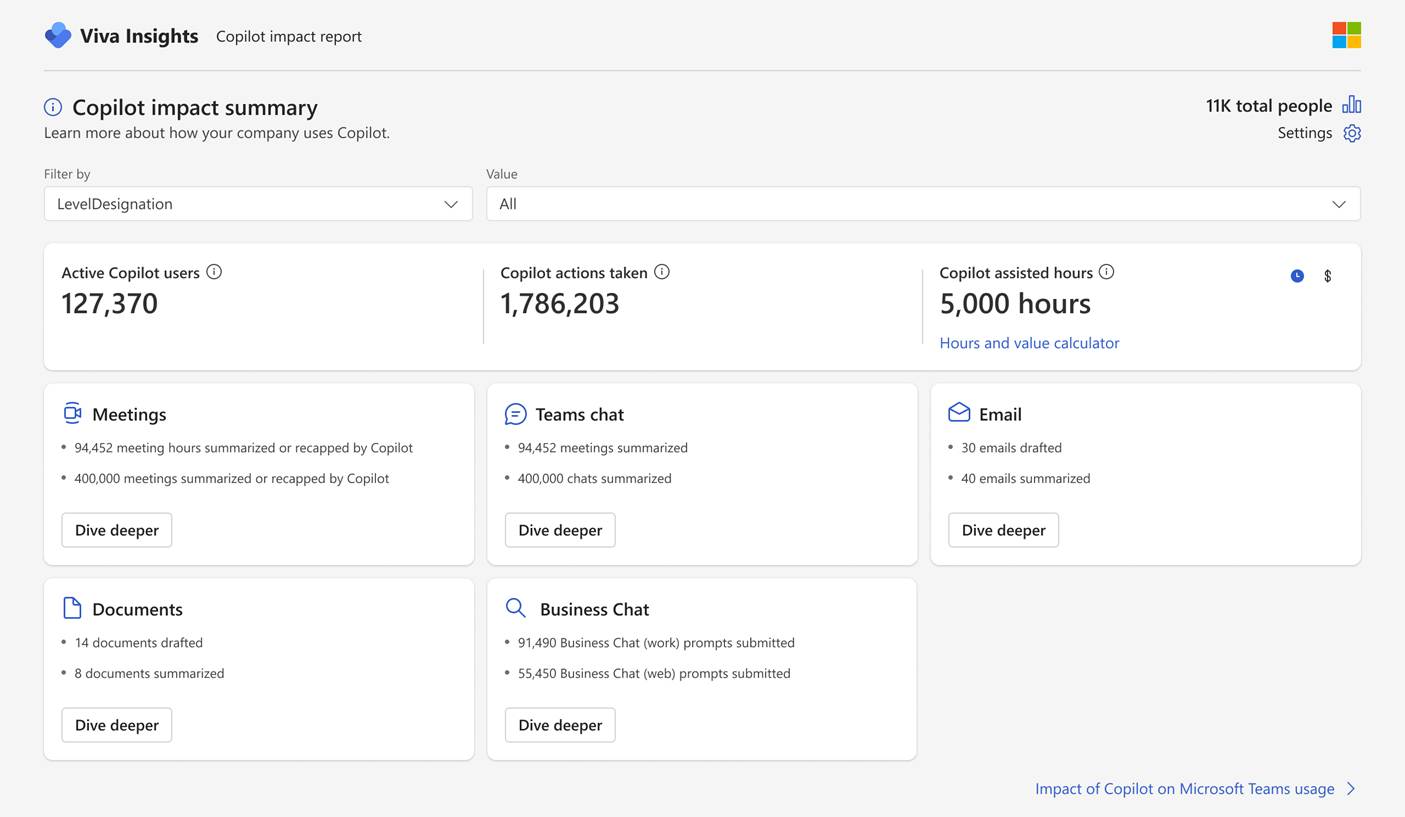
Task: Click the 'Filter by' label
Action: [x=67, y=174]
